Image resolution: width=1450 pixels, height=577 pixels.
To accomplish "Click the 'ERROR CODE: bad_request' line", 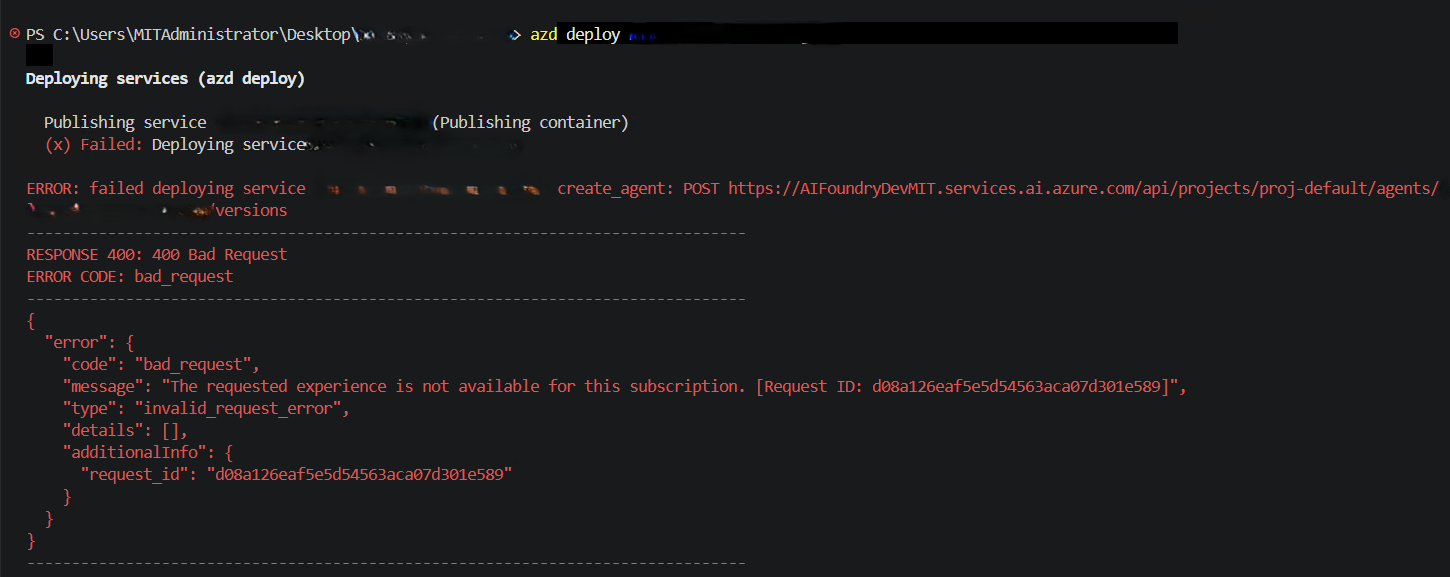I will (130, 276).
